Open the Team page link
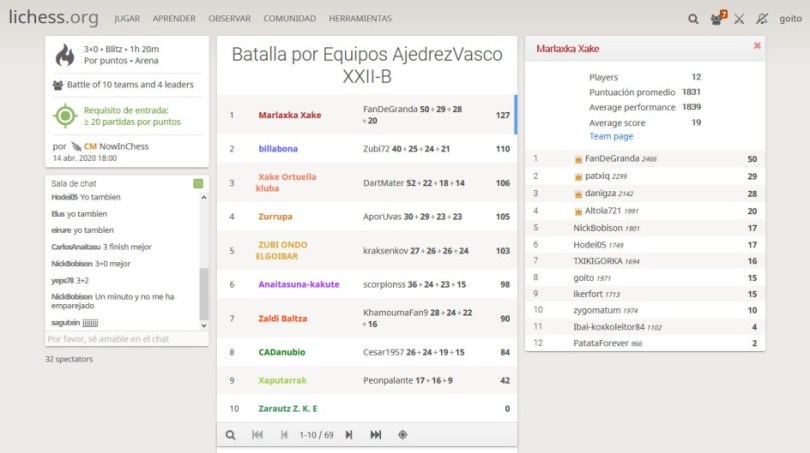The height and width of the screenshot is (453, 810). tap(611, 136)
